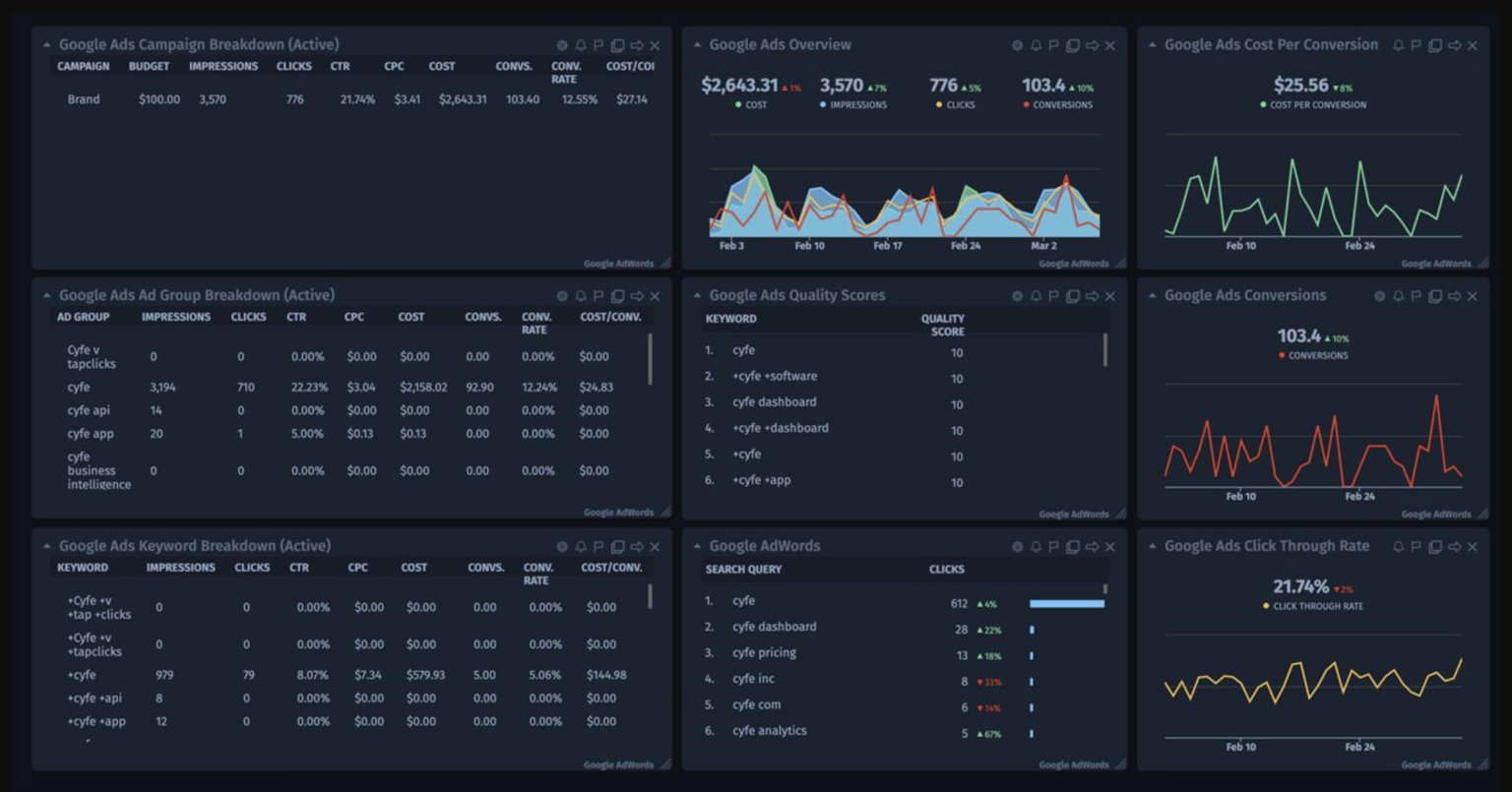This screenshot has height=792, width=1512.
Task: Click the P icon on Quality Scores widget
Action: [x=1053, y=295]
